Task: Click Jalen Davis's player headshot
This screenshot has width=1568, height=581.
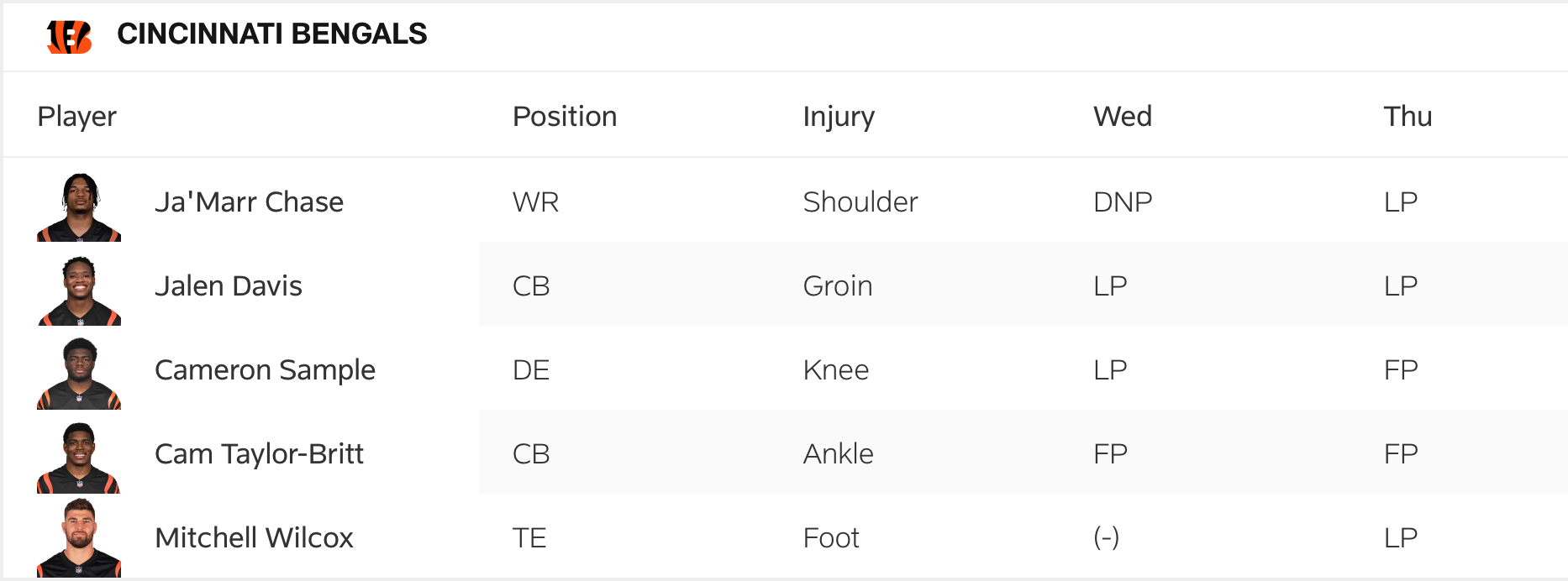Action: pyautogui.click(x=79, y=290)
